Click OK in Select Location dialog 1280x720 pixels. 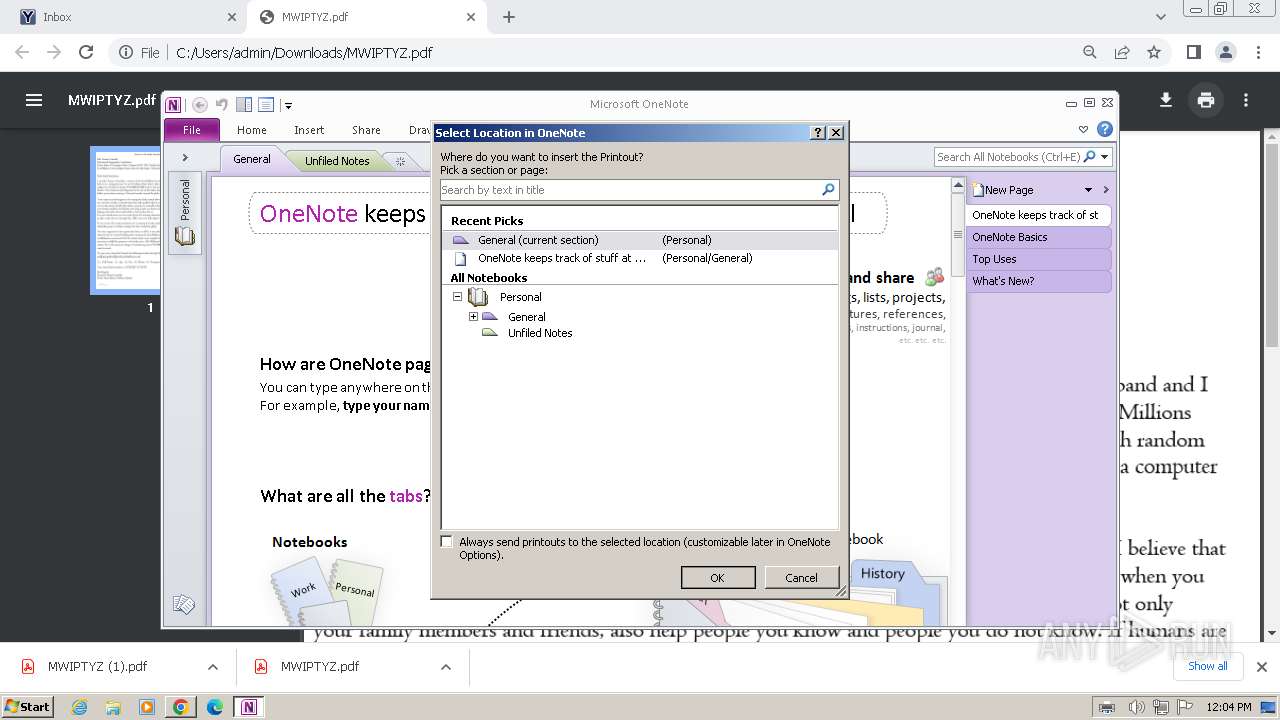717,578
